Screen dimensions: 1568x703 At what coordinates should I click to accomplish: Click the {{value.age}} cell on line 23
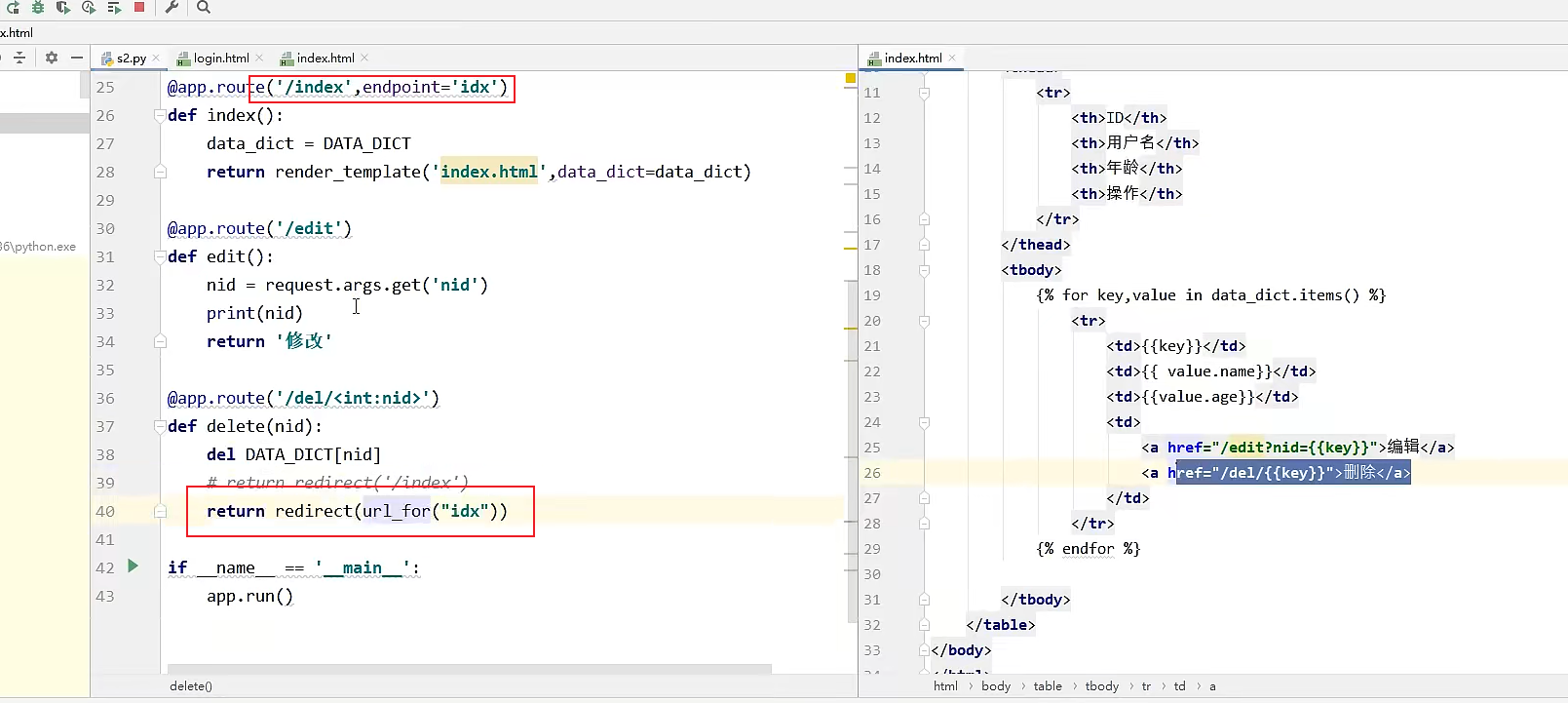point(1203,397)
